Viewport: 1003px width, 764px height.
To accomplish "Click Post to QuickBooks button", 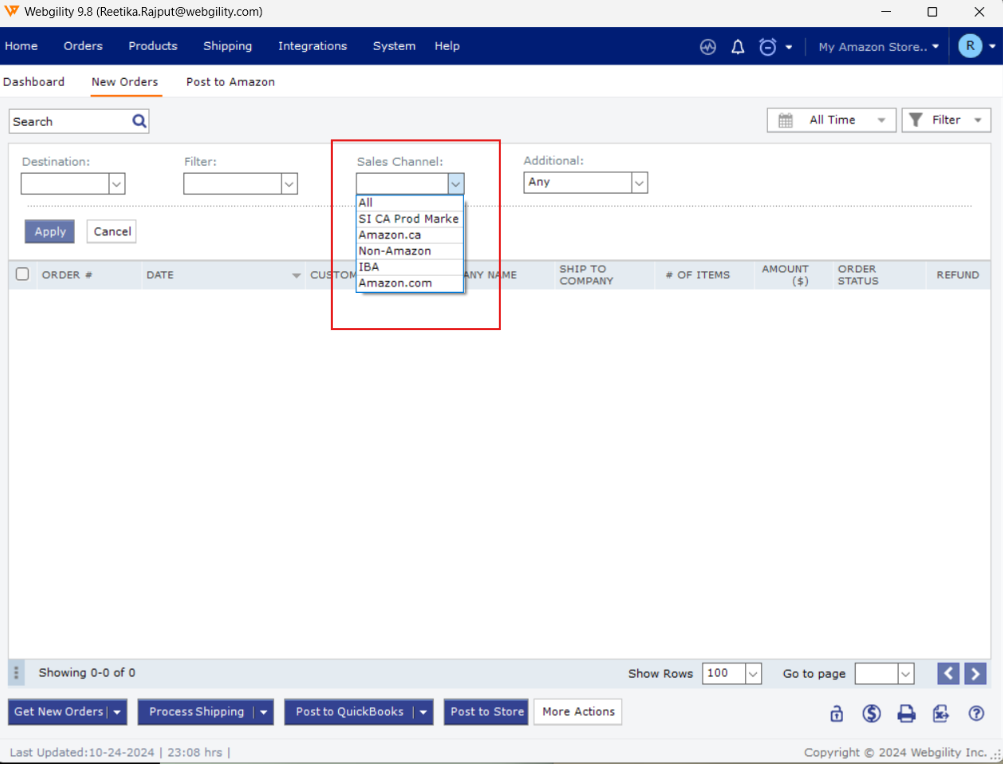I will coord(349,712).
